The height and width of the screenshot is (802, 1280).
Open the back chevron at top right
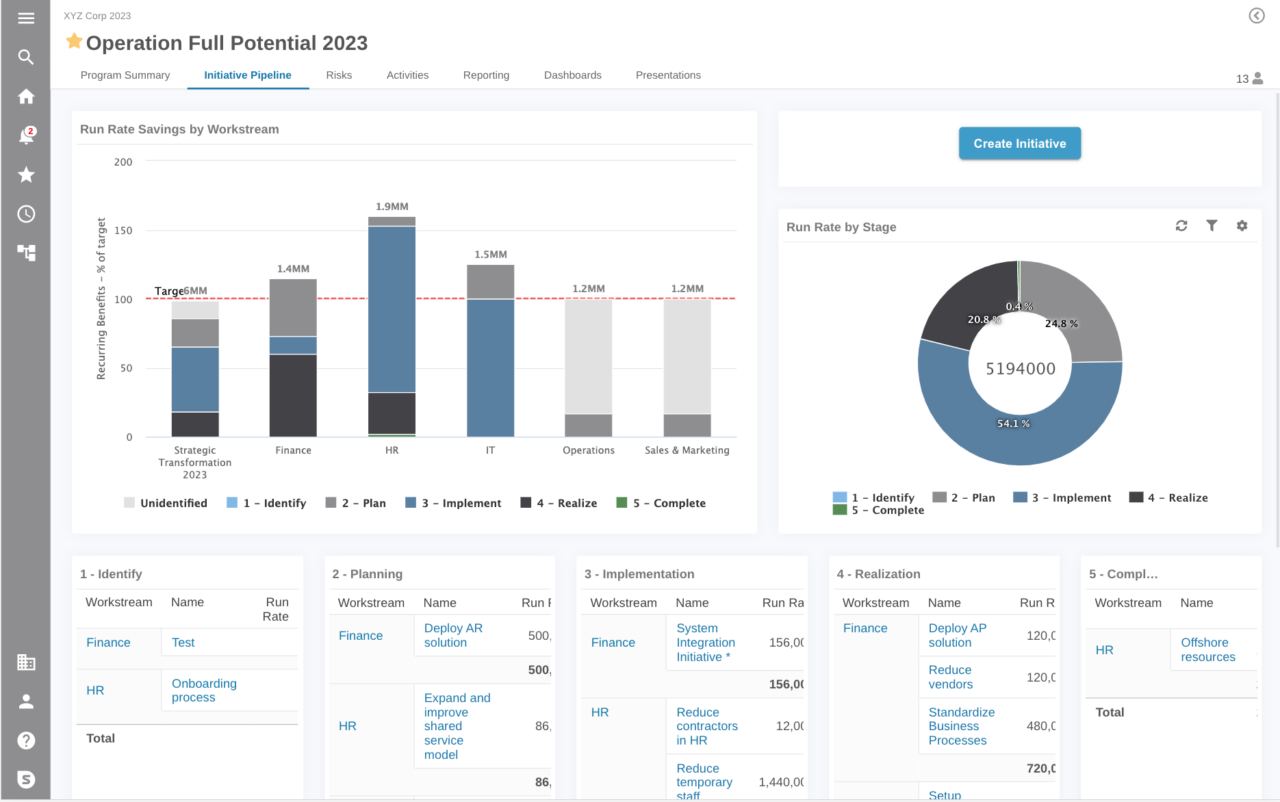(1256, 15)
